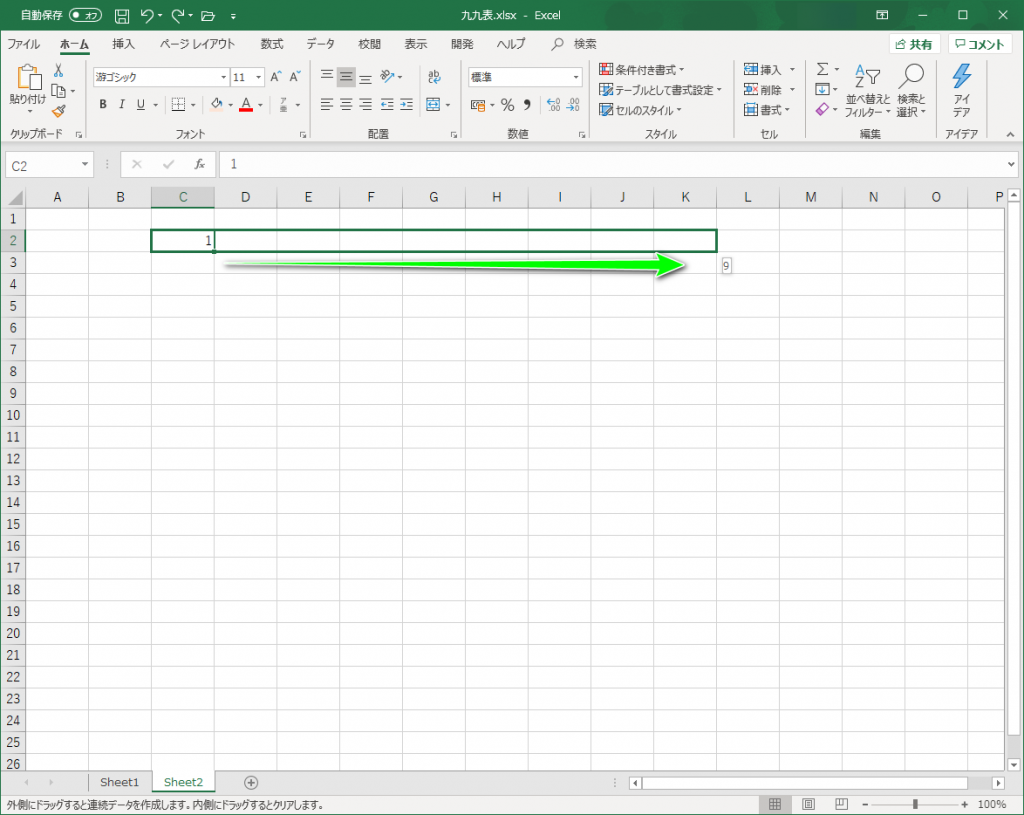This screenshot has height=815, width=1024.
Task: Click the 共有 (Share) button
Action: [x=914, y=44]
